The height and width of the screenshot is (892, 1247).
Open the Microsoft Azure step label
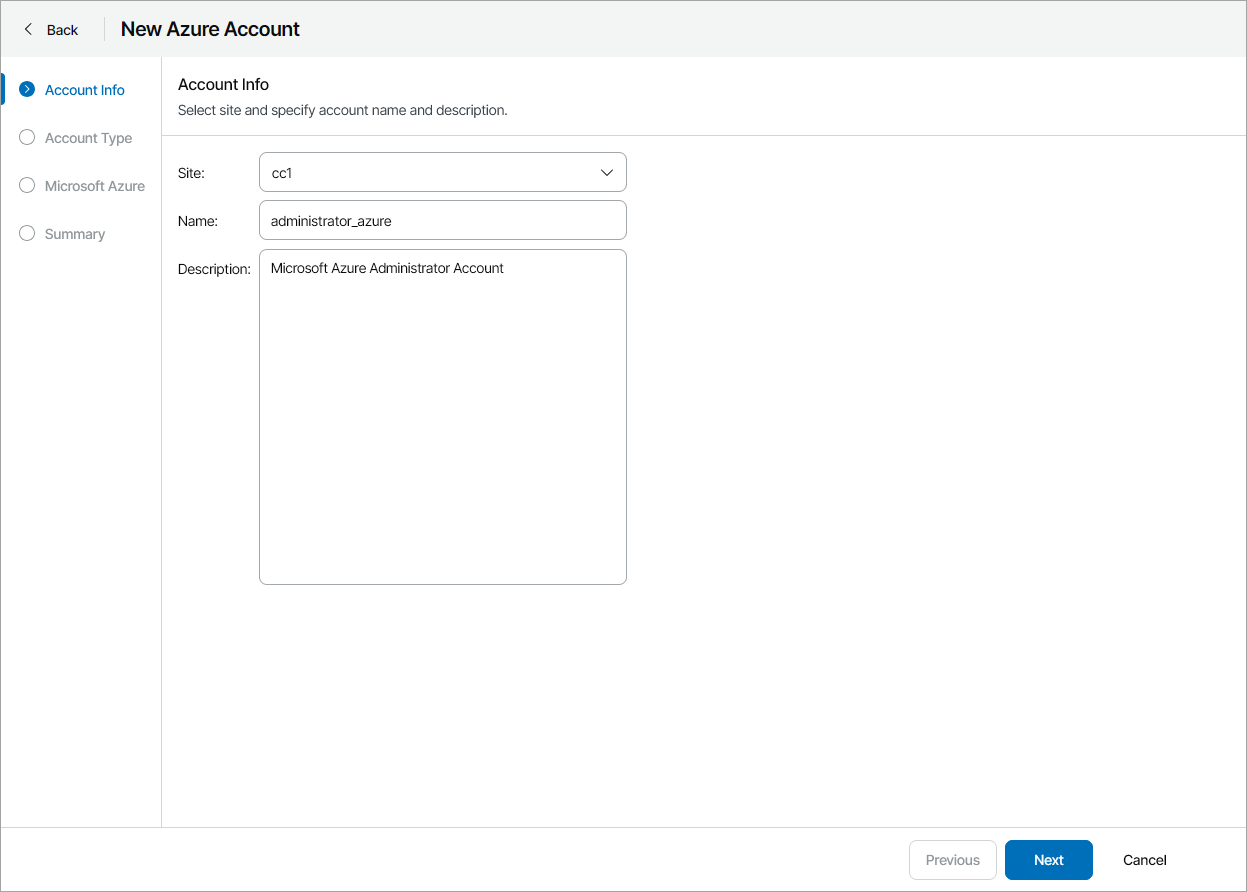(95, 186)
